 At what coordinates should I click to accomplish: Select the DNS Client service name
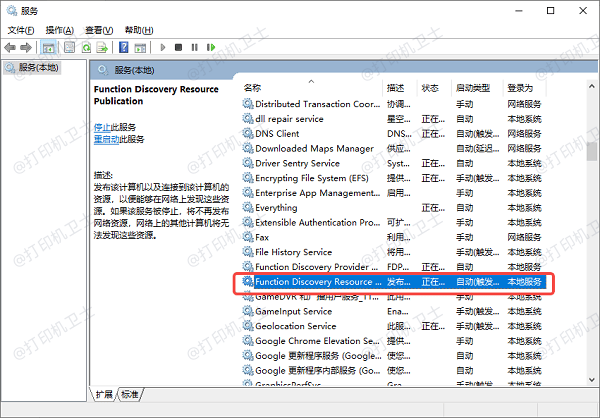tap(277, 134)
